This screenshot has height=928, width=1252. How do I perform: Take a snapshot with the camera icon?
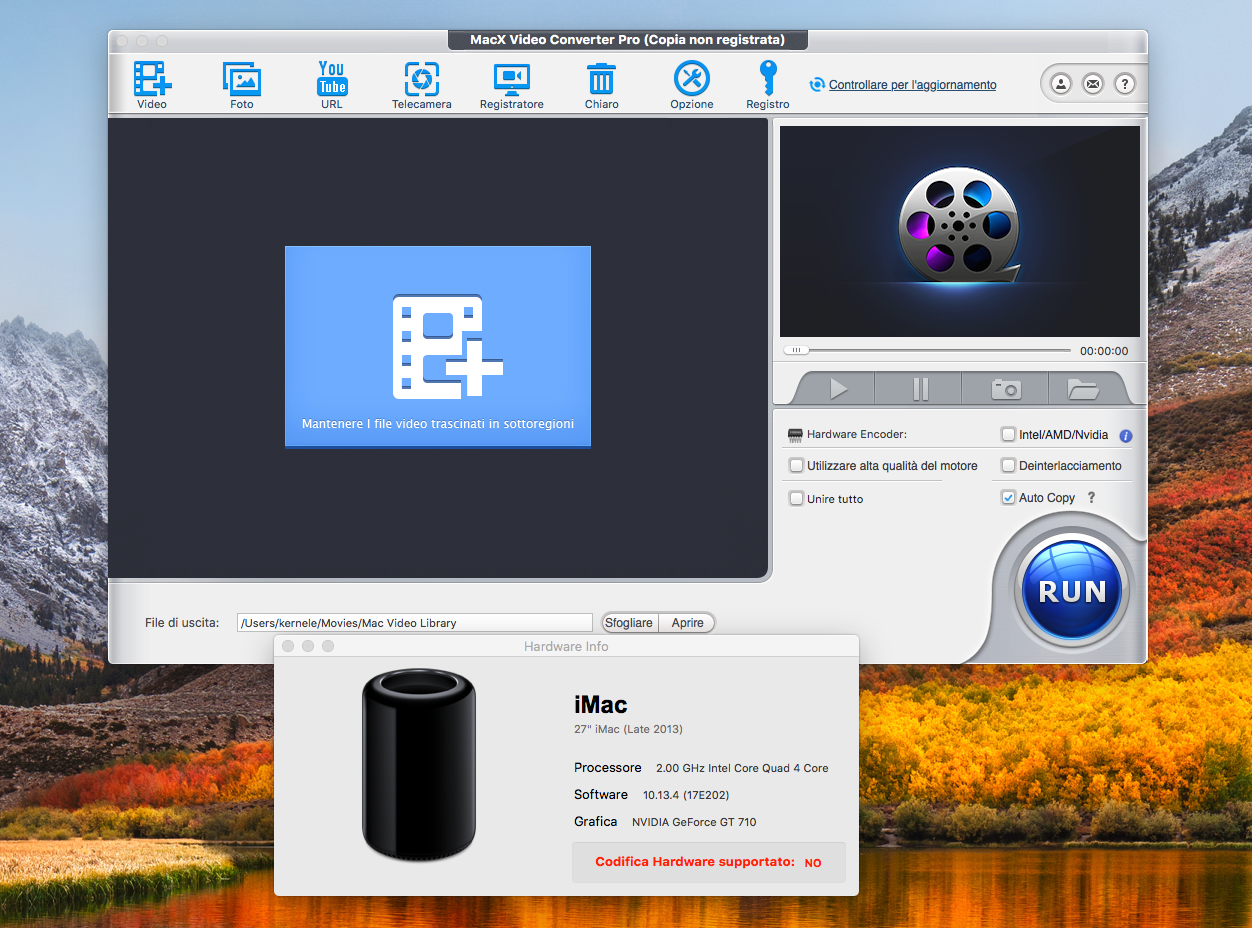1005,389
